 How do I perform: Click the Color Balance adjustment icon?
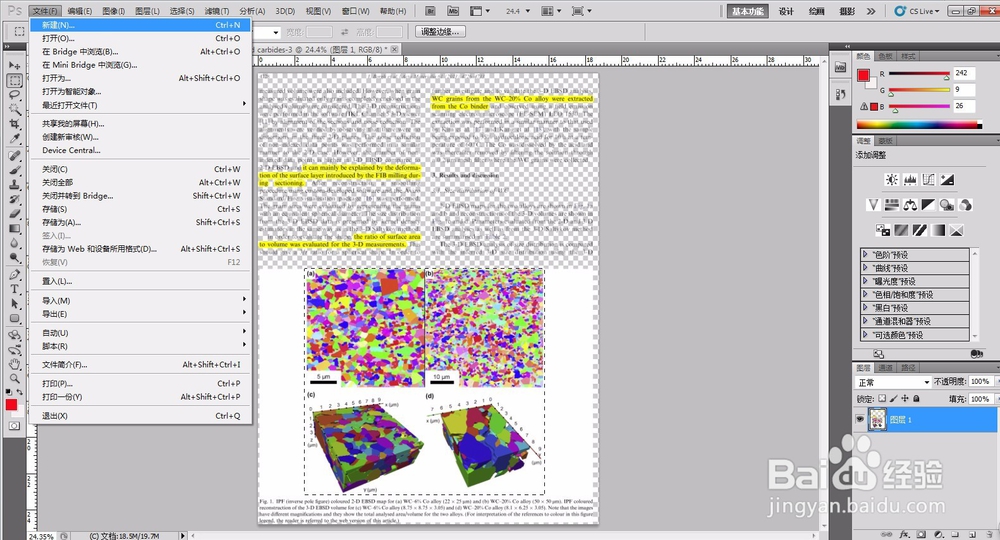click(x=910, y=205)
